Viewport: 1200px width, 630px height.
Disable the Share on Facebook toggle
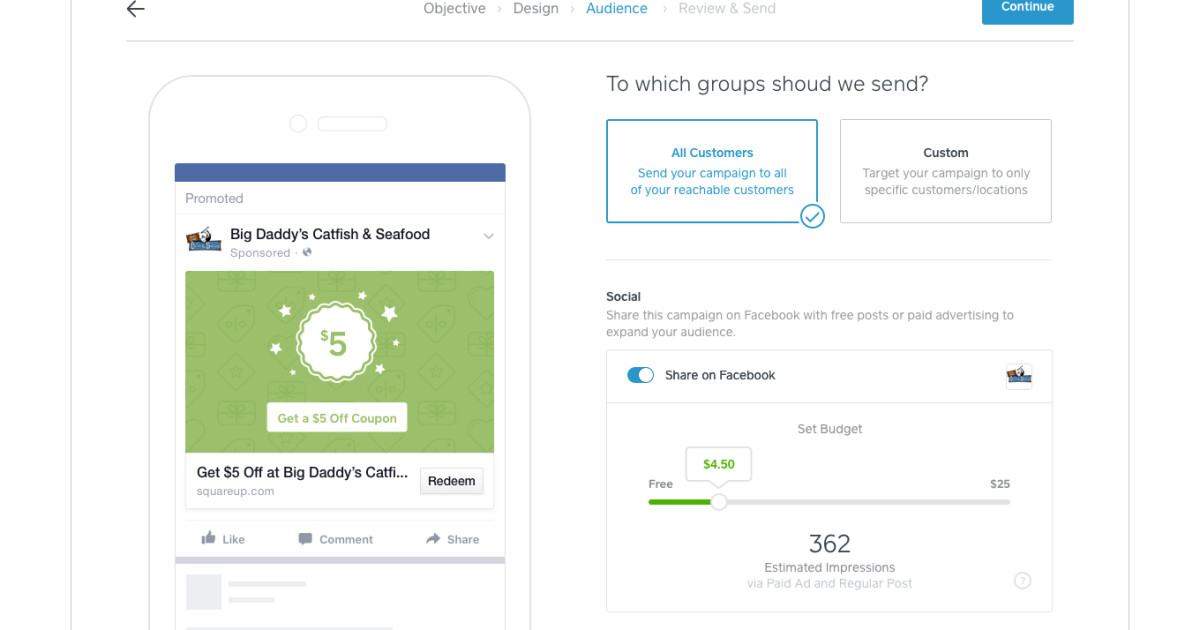pyautogui.click(x=641, y=375)
